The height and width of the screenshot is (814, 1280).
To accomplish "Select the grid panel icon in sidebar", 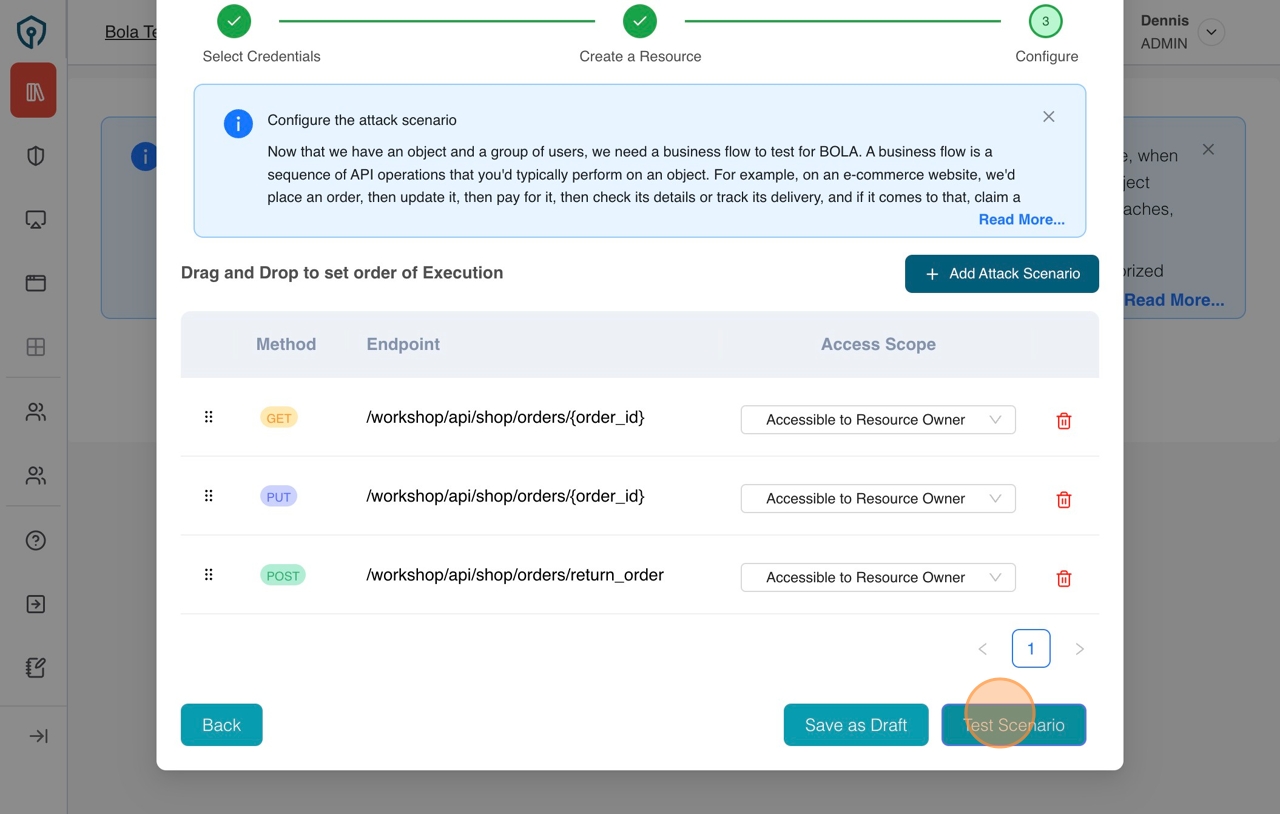I will pyautogui.click(x=33, y=347).
